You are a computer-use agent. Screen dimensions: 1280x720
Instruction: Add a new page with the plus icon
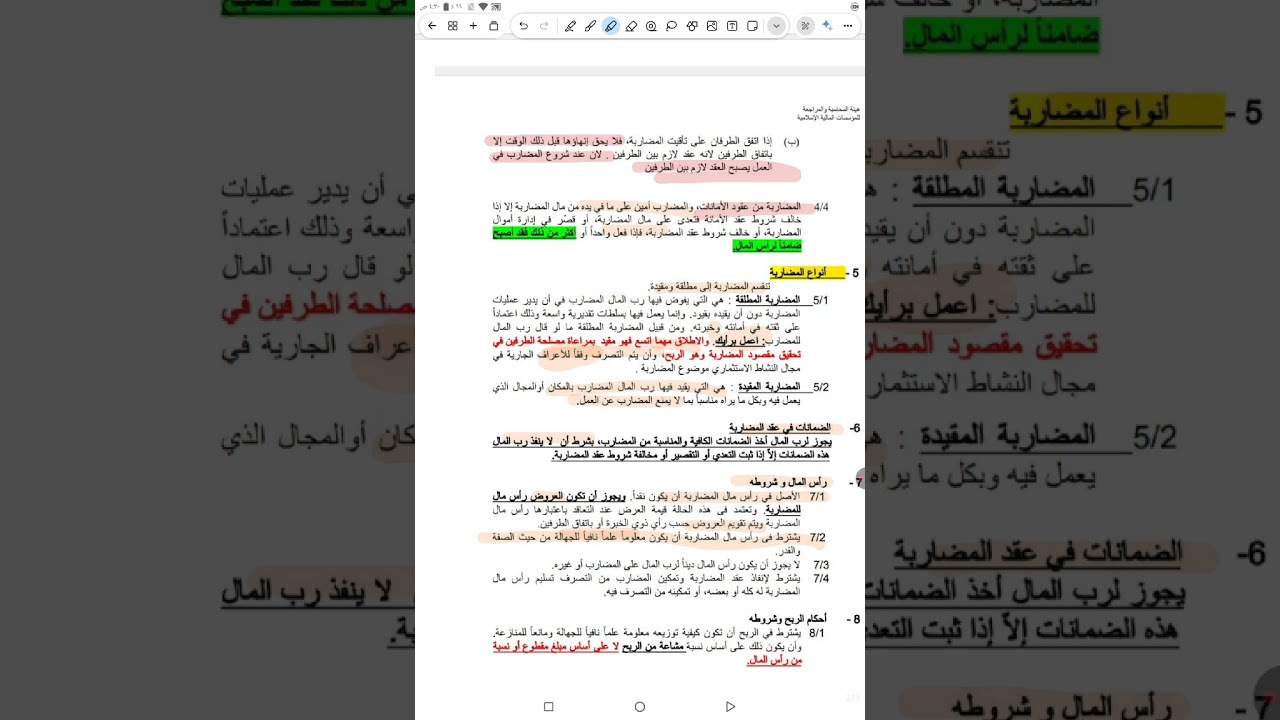coord(473,26)
